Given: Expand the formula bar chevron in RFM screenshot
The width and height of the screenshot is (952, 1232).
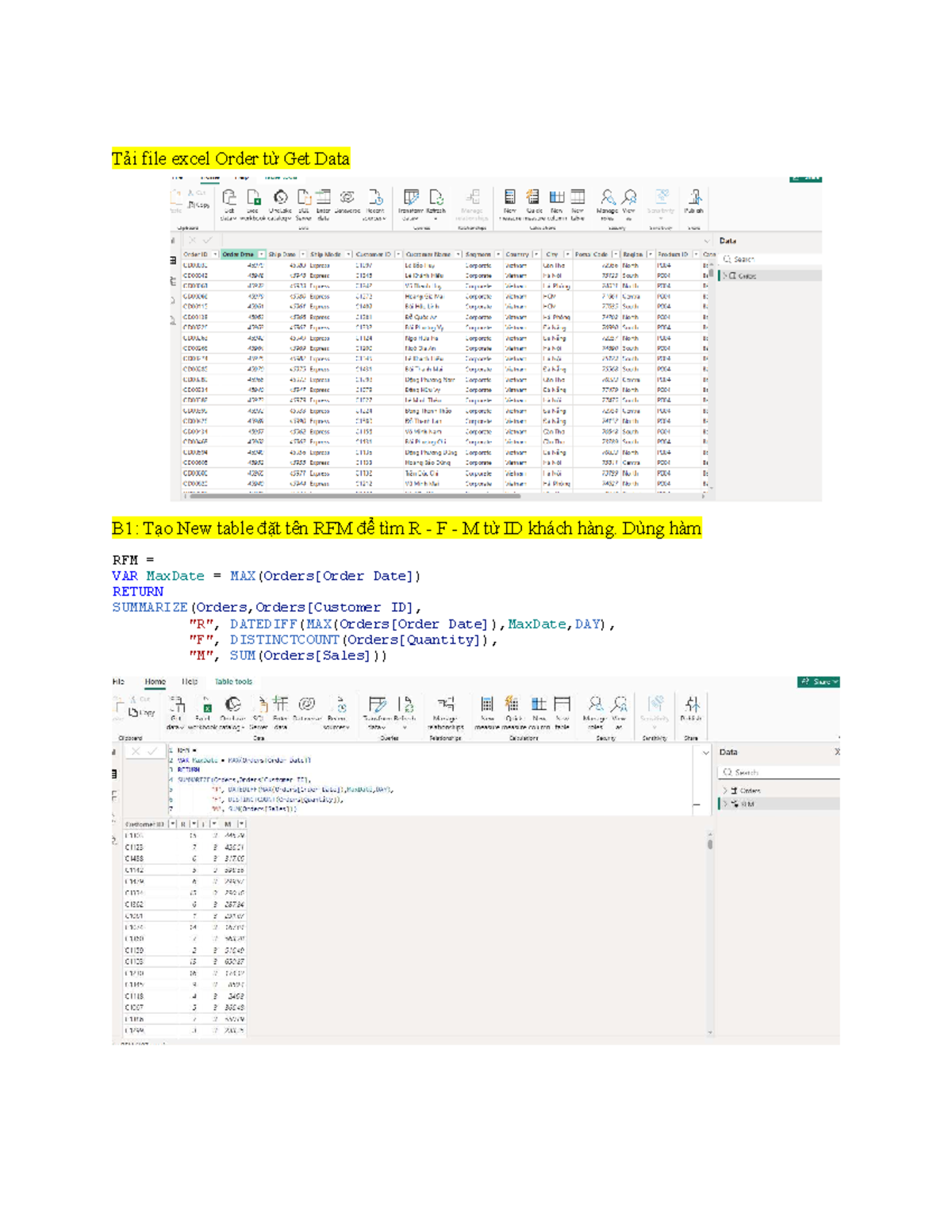Looking at the screenshot, I should point(705,753).
